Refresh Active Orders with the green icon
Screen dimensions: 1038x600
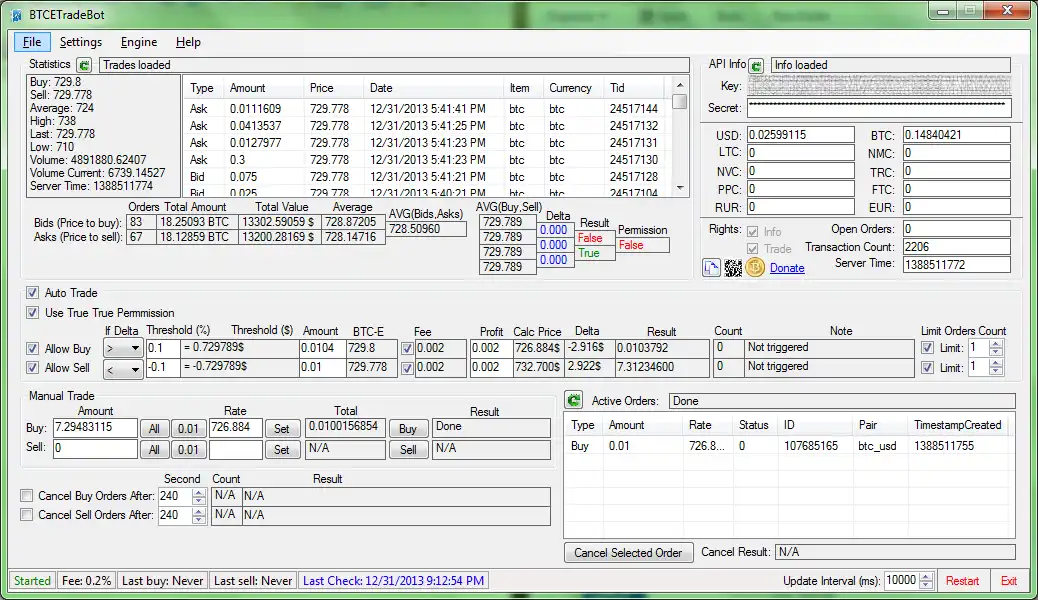(x=574, y=401)
